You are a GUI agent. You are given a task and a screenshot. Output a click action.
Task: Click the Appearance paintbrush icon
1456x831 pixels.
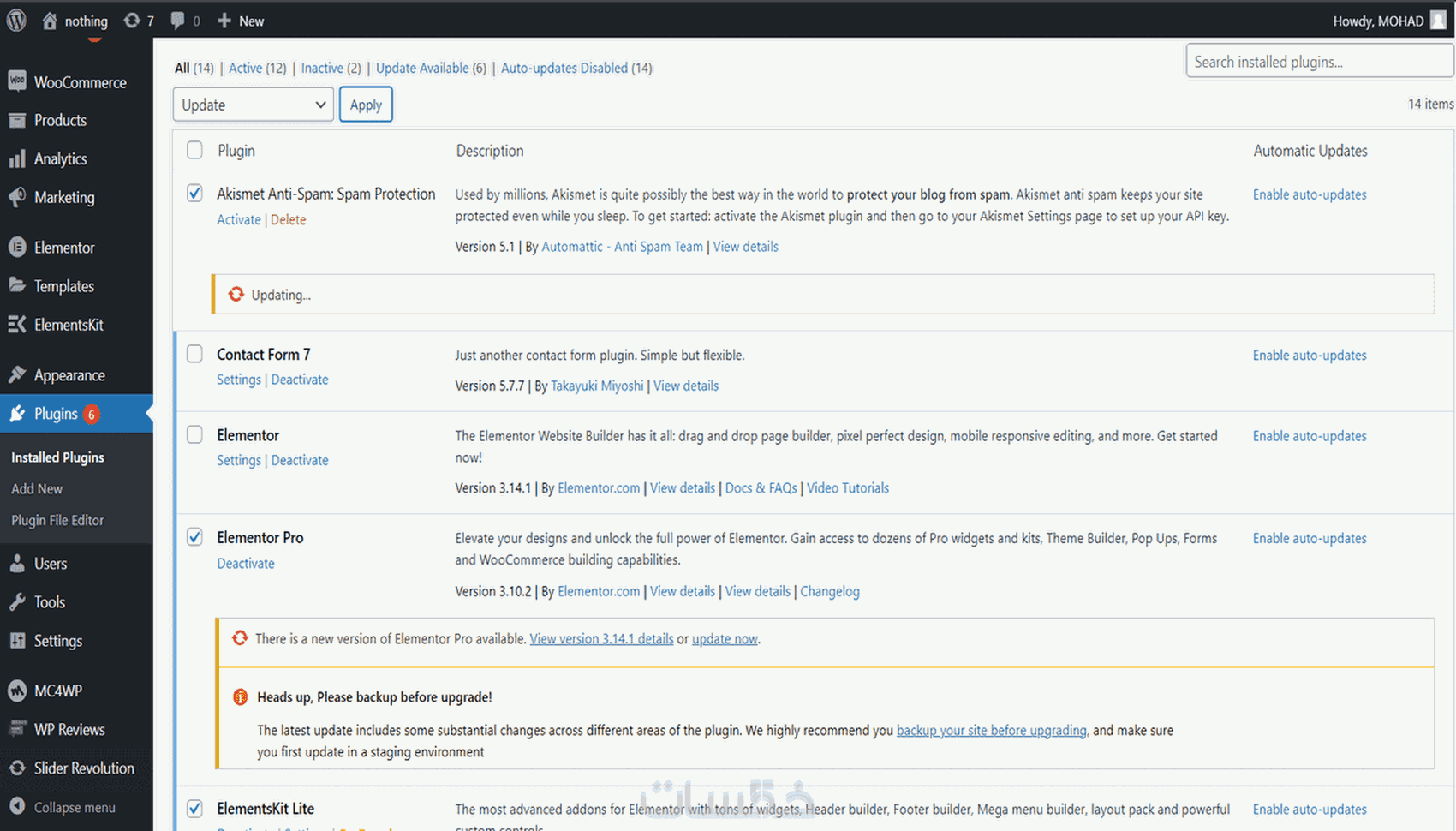17,374
